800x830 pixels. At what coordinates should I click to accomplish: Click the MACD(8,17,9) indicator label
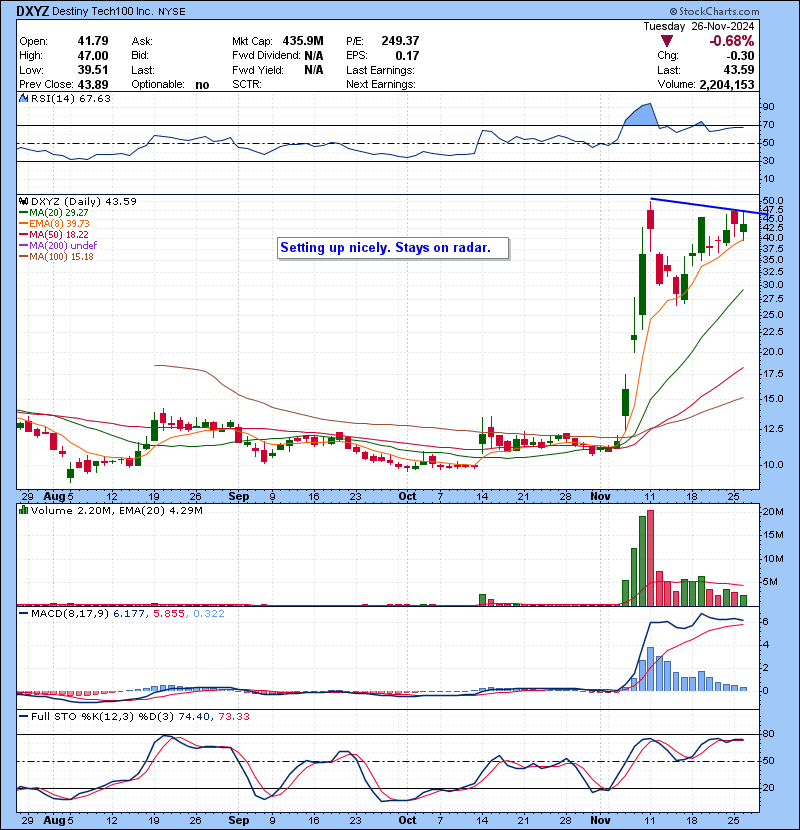pyautogui.click(x=71, y=614)
